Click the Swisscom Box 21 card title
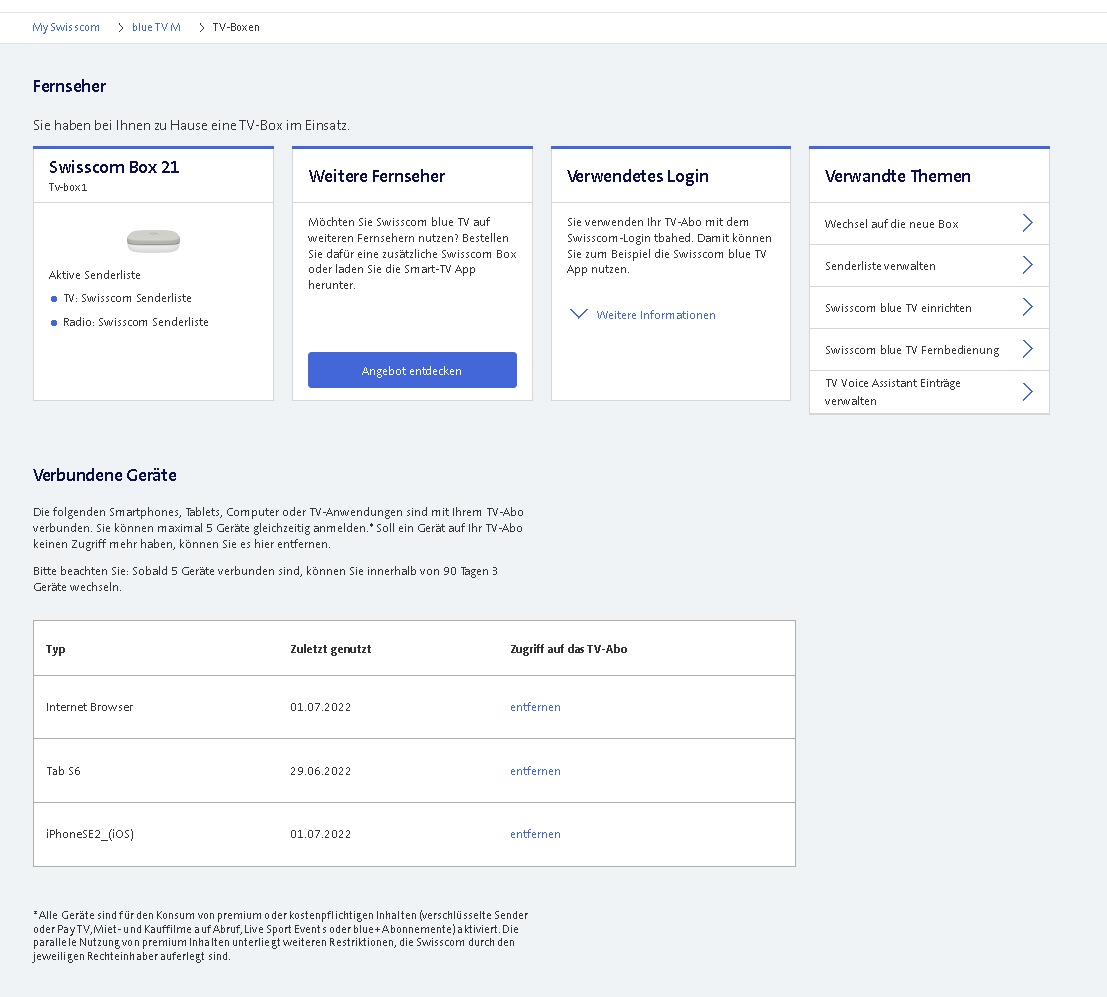Screen dimensions: 1107x997 pyautogui.click(x=114, y=167)
